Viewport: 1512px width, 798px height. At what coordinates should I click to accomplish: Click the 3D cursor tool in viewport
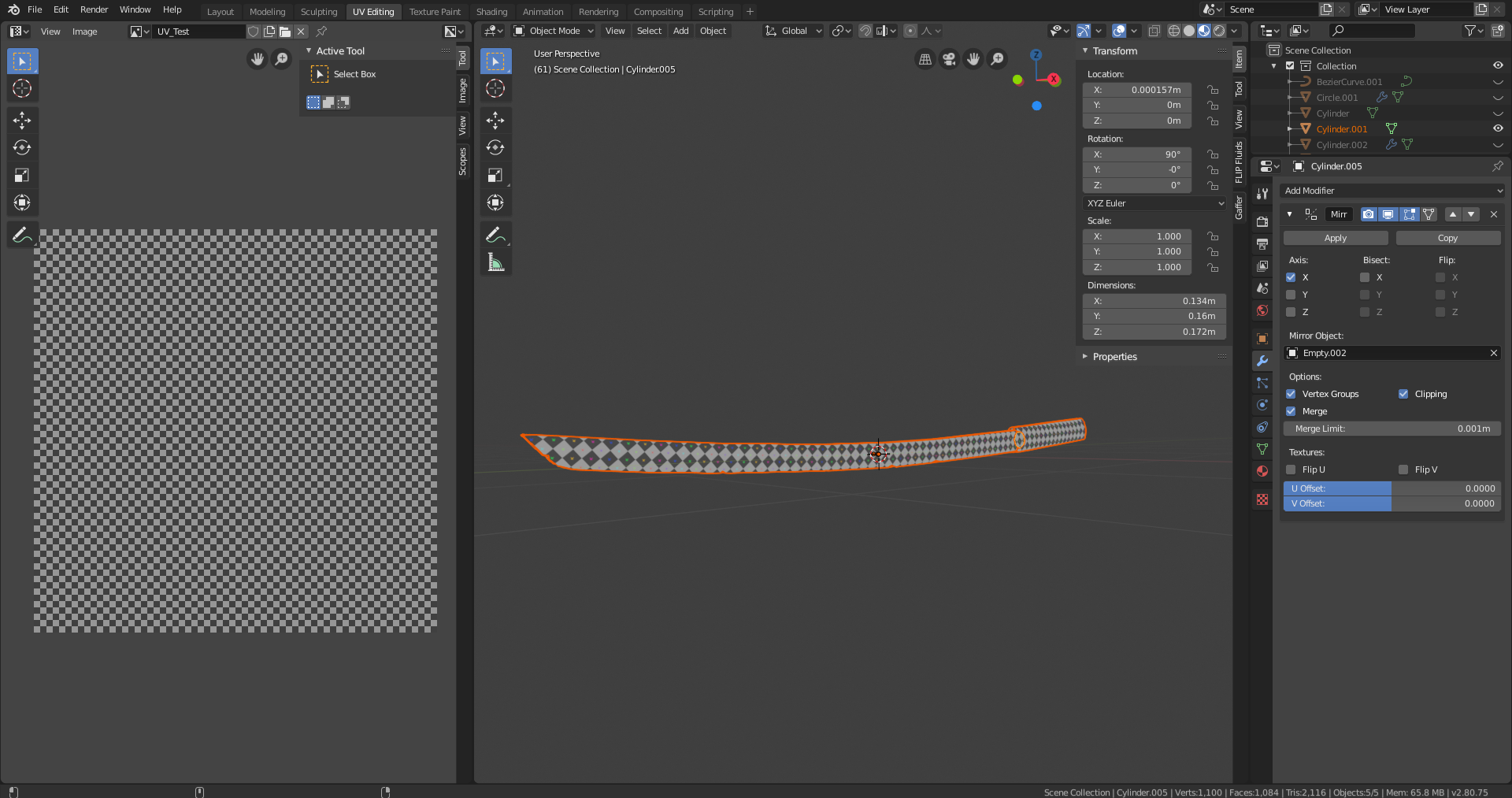point(495,88)
